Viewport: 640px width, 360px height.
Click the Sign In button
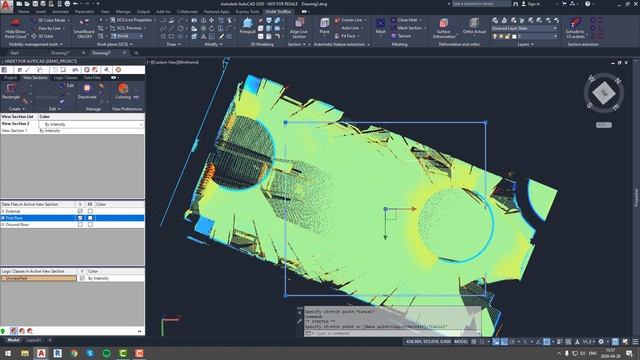tap(531, 4)
